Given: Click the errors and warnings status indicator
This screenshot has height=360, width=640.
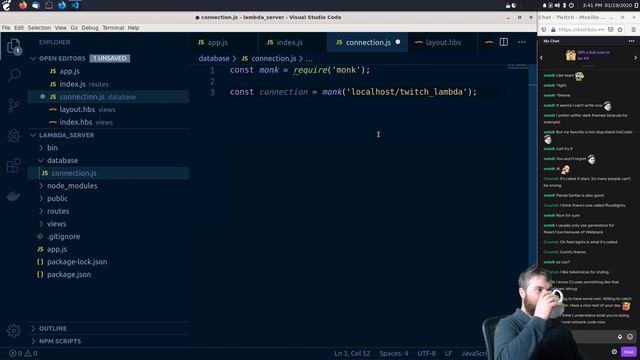Looking at the screenshot, I should (23, 353).
